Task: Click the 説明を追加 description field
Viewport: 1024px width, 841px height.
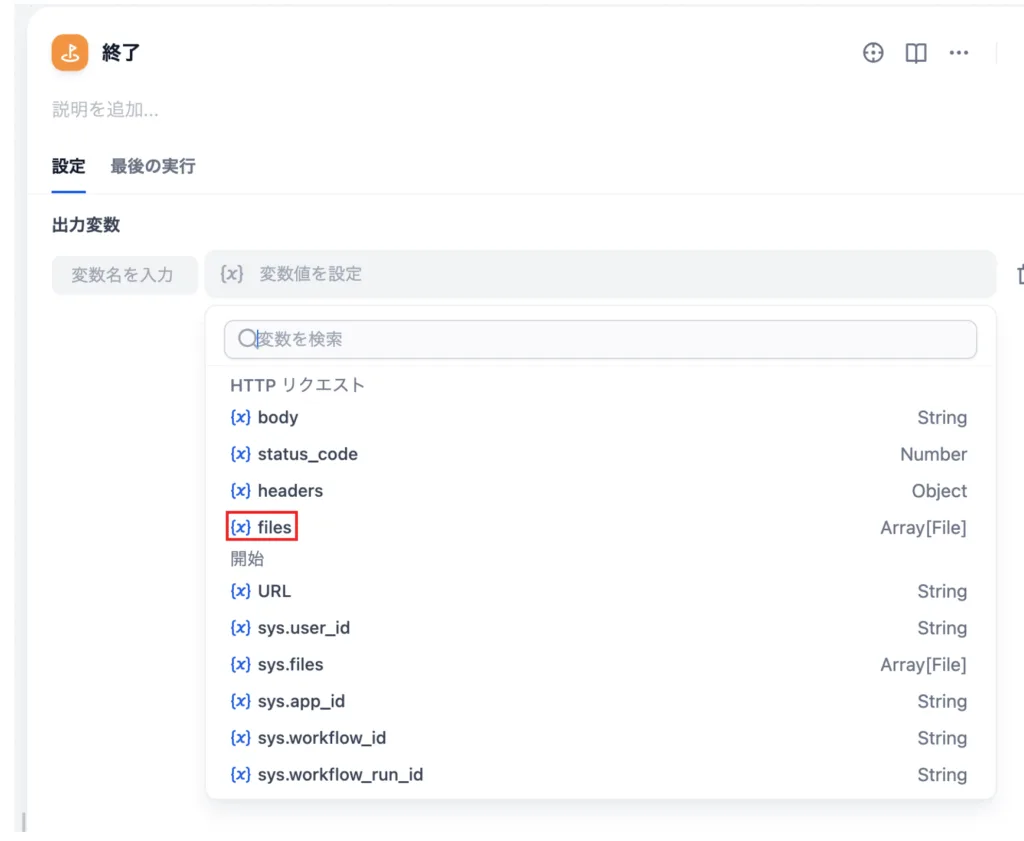Action: click(105, 110)
